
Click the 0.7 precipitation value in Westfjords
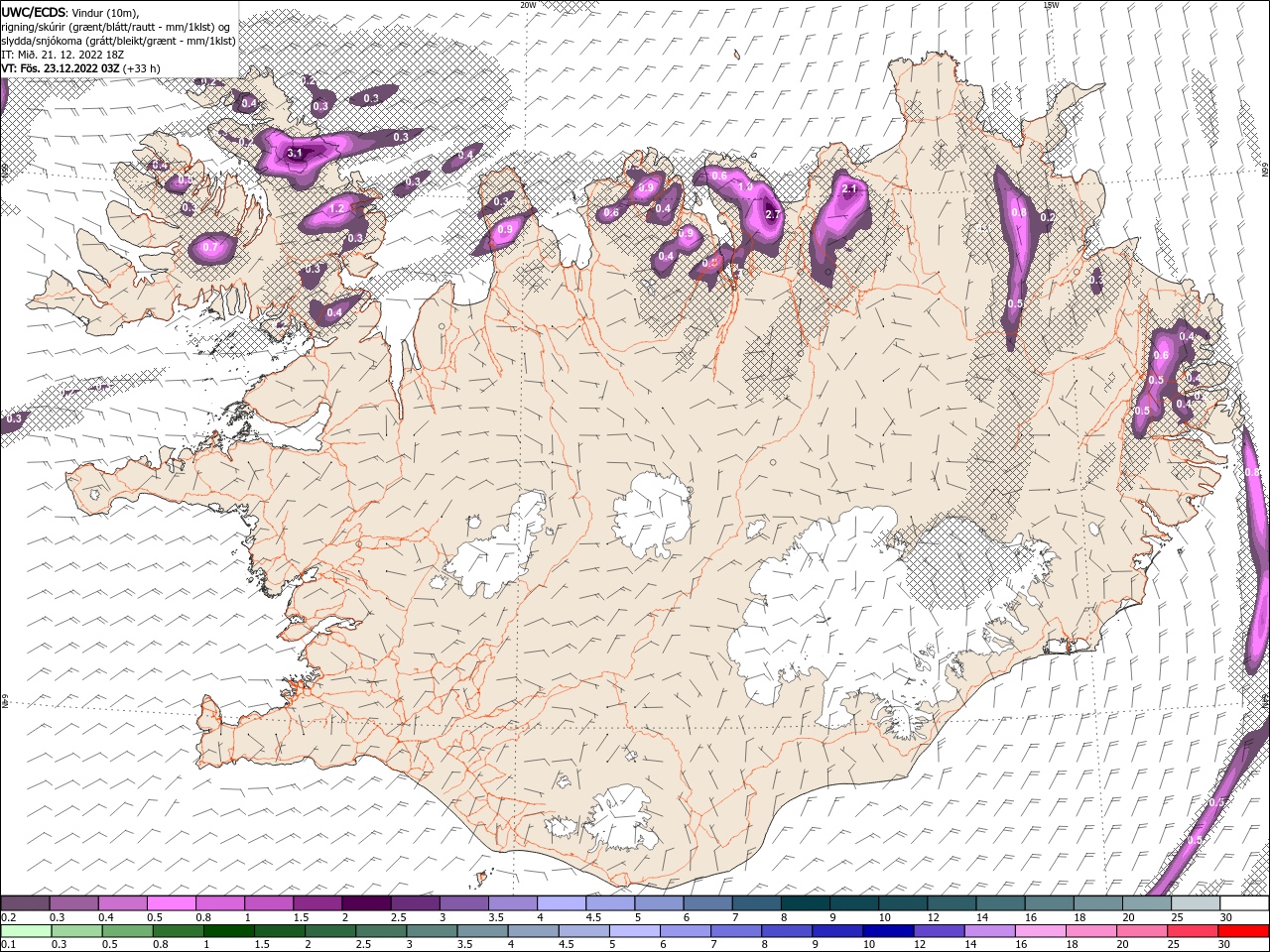point(209,246)
